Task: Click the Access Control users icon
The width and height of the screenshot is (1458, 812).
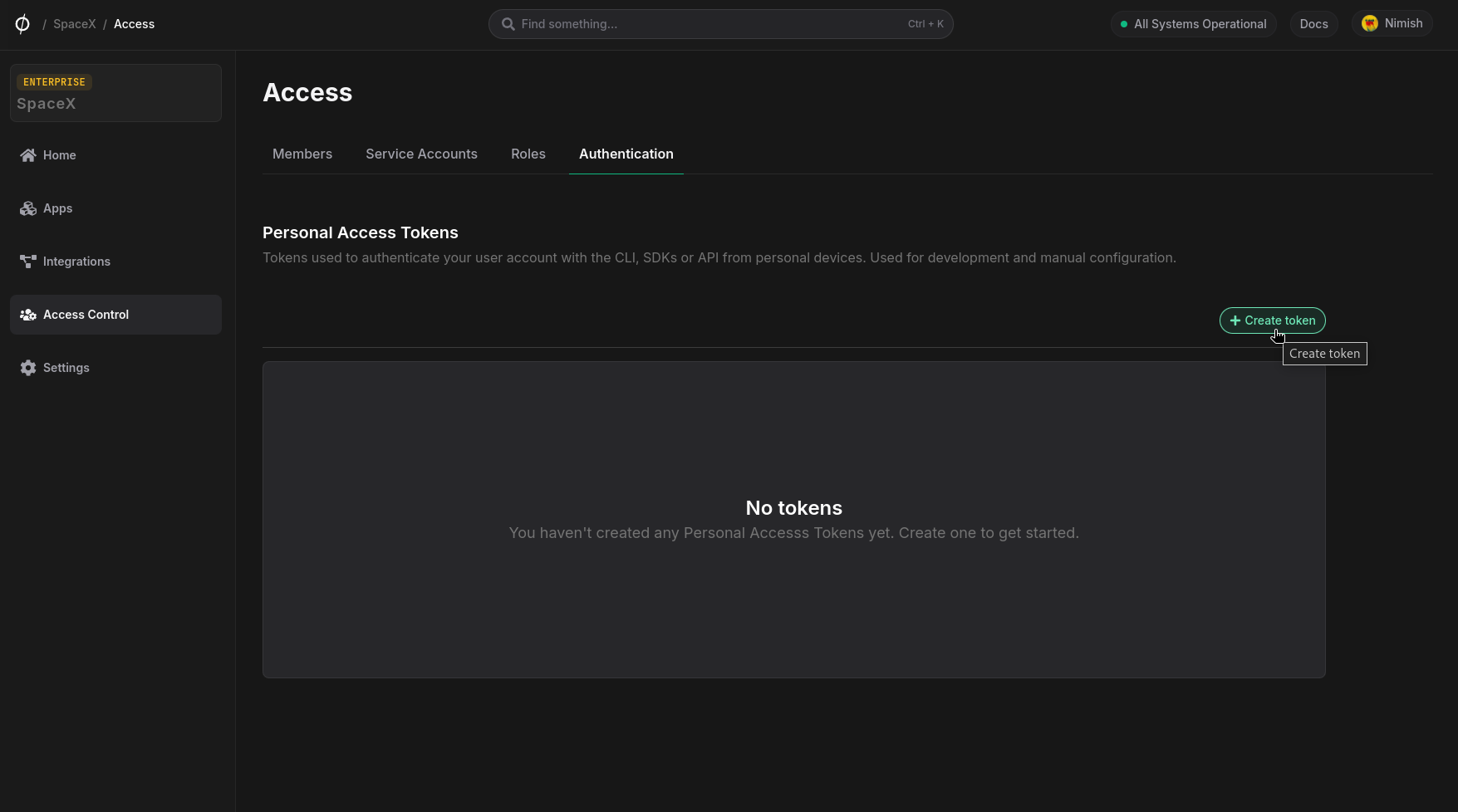Action: (x=28, y=315)
